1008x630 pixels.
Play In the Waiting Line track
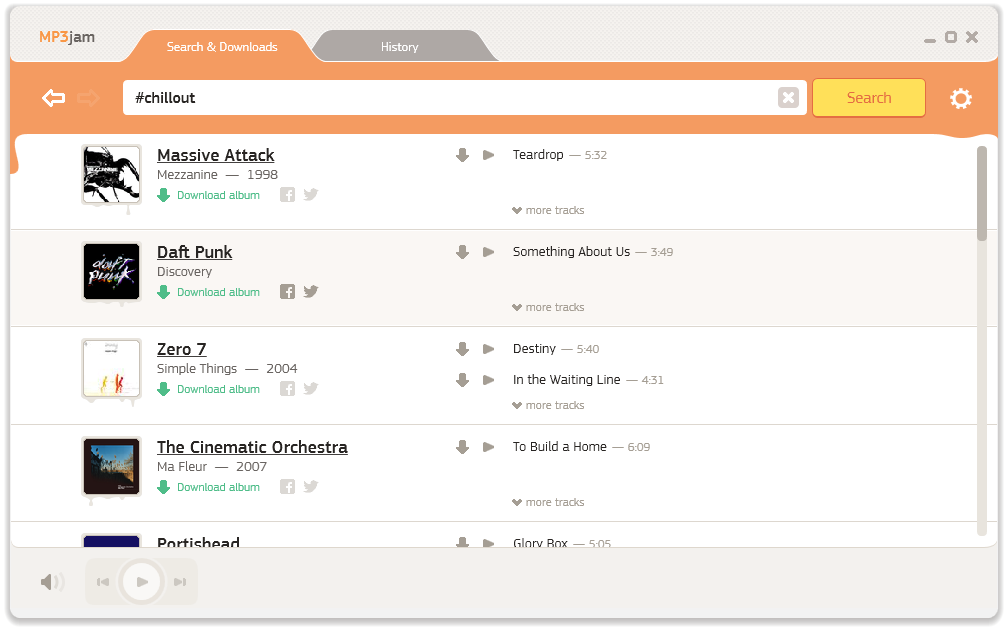click(489, 380)
